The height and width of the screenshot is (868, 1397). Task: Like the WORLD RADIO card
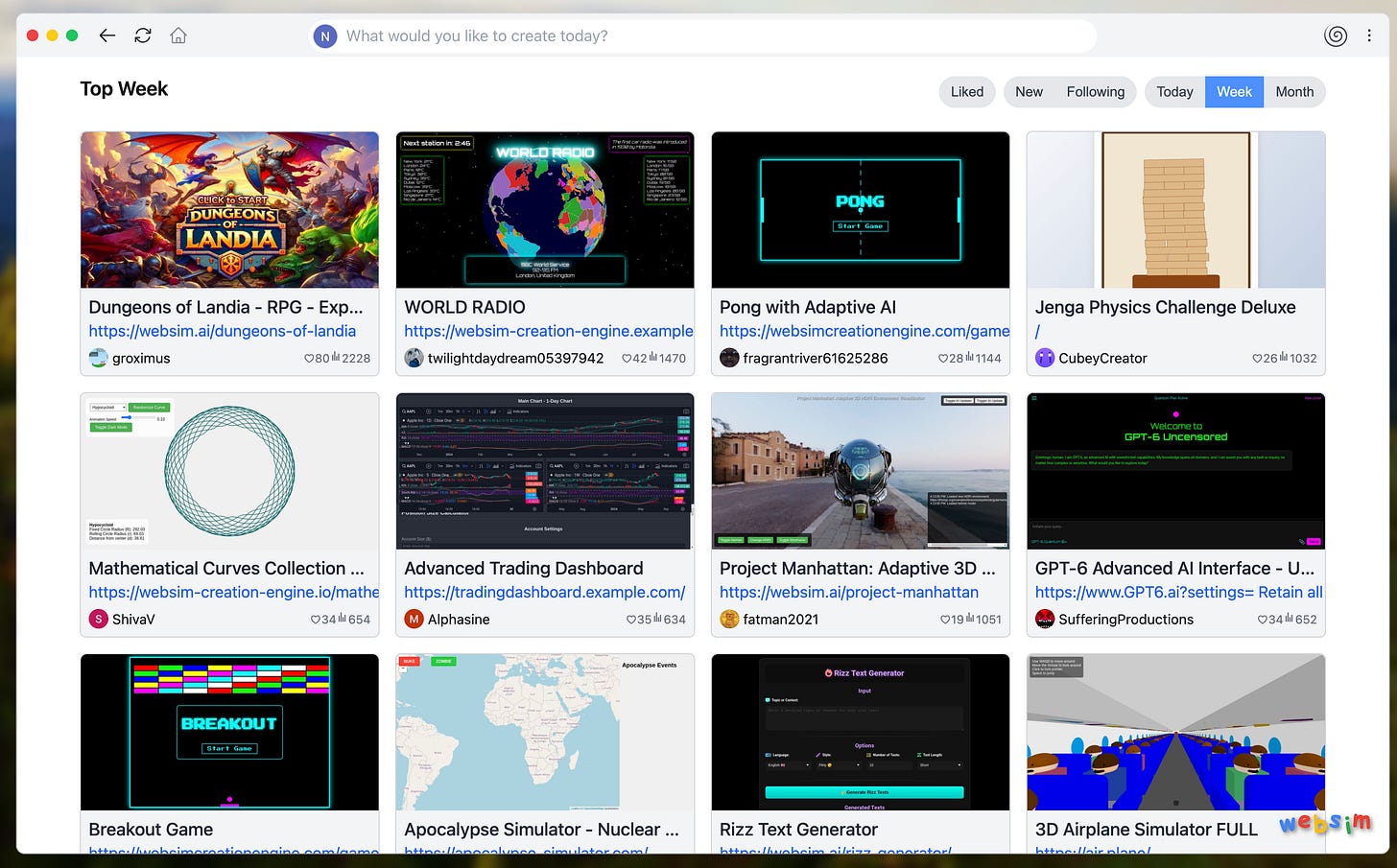[x=627, y=359]
